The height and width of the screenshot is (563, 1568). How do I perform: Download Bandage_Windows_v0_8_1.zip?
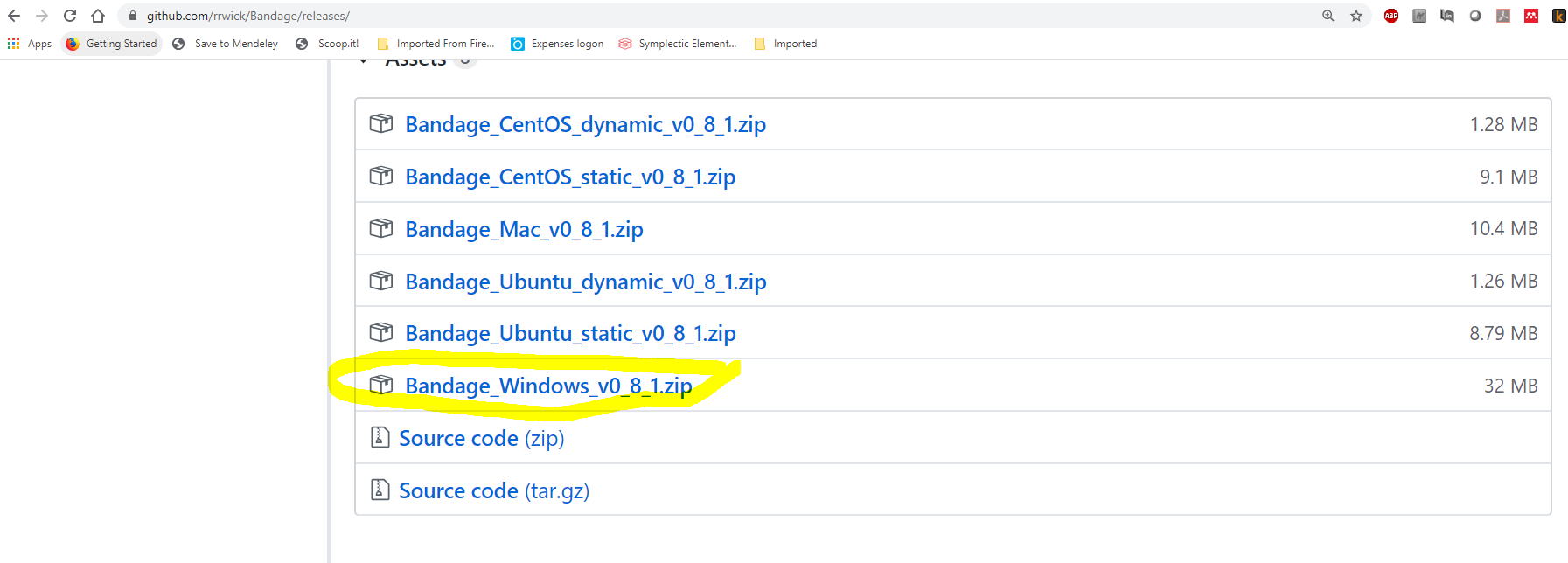548,386
